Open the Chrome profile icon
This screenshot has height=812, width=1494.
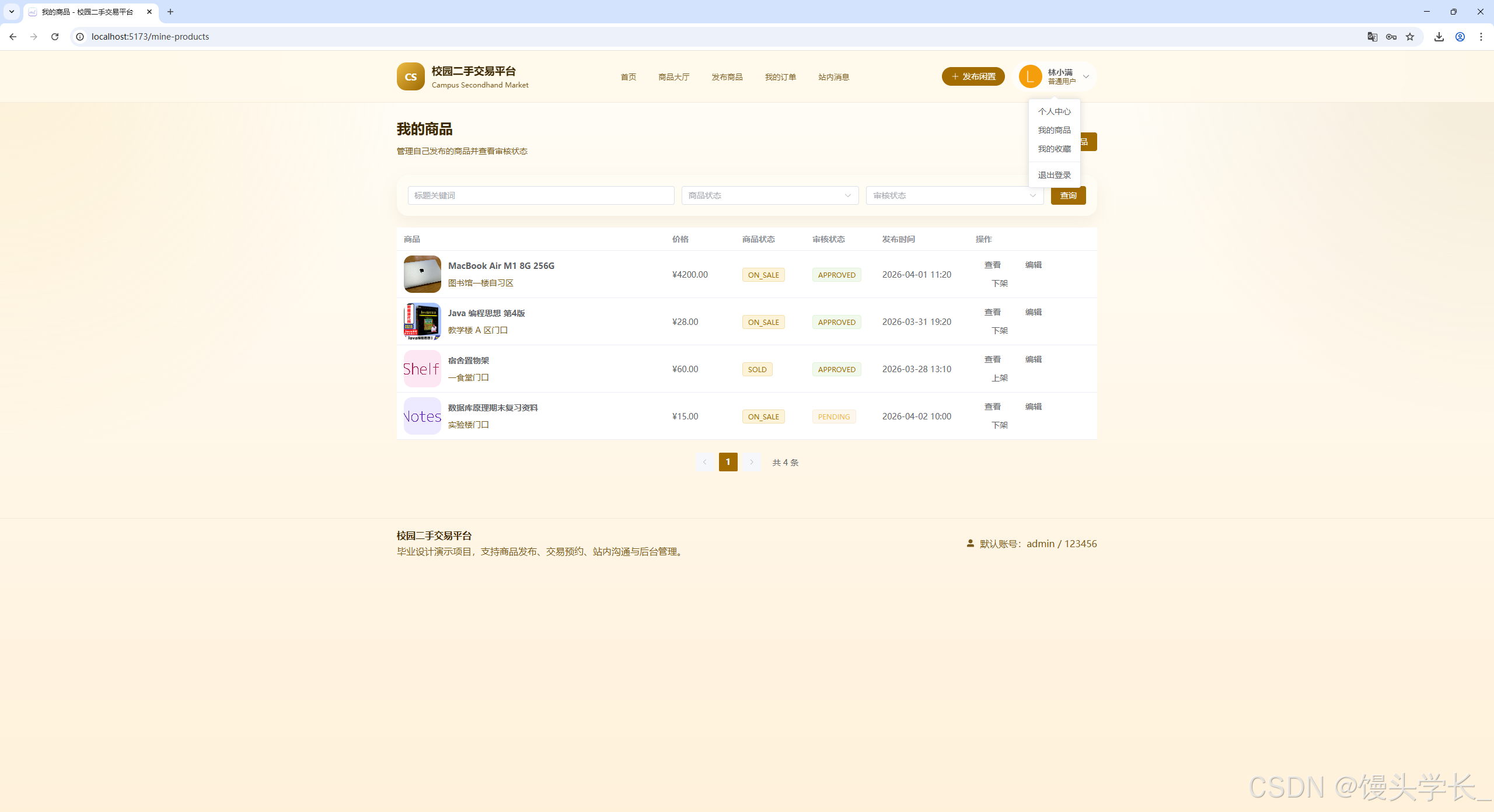point(1460,37)
